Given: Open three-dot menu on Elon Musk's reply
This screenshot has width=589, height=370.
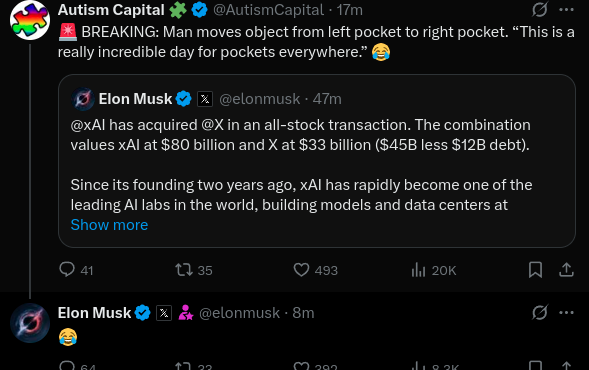Looking at the screenshot, I should [566, 313].
